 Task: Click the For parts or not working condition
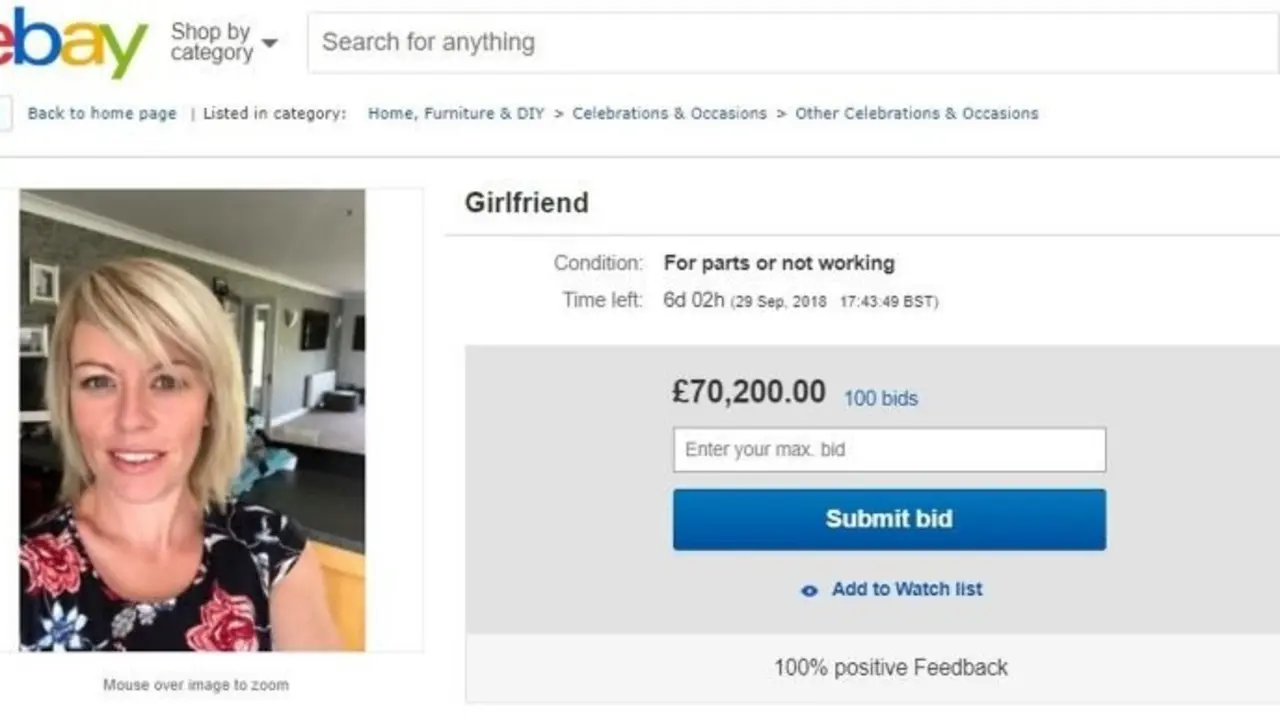778,263
